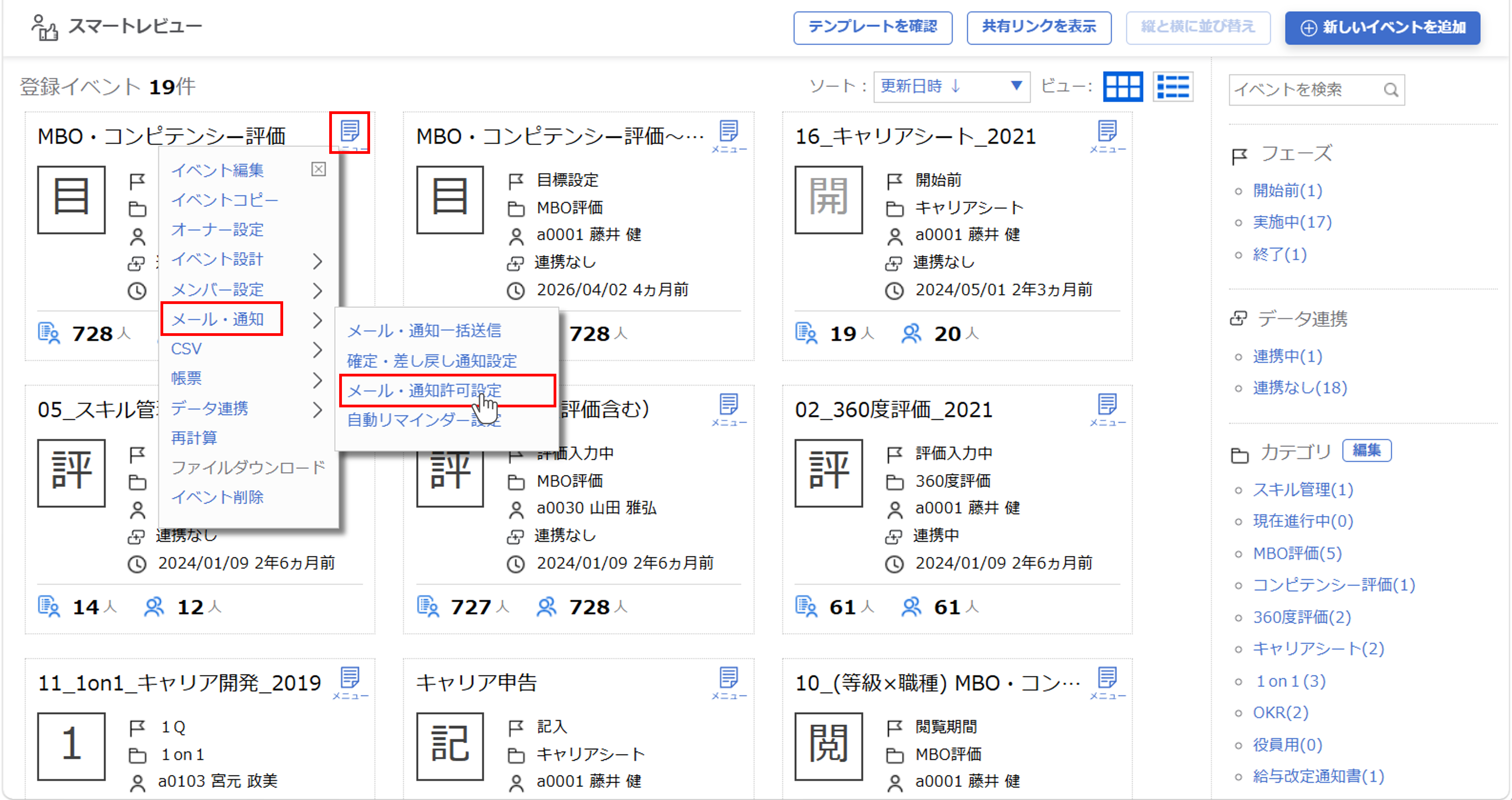
Task: Close the event popup menu
Action: click(x=318, y=169)
